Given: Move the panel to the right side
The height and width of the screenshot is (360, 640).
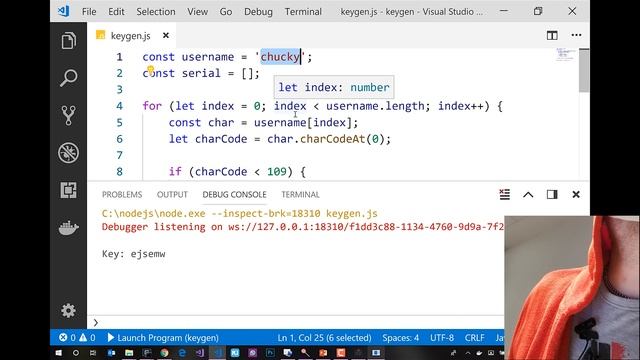Looking at the screenshot, I should [552, 194].
